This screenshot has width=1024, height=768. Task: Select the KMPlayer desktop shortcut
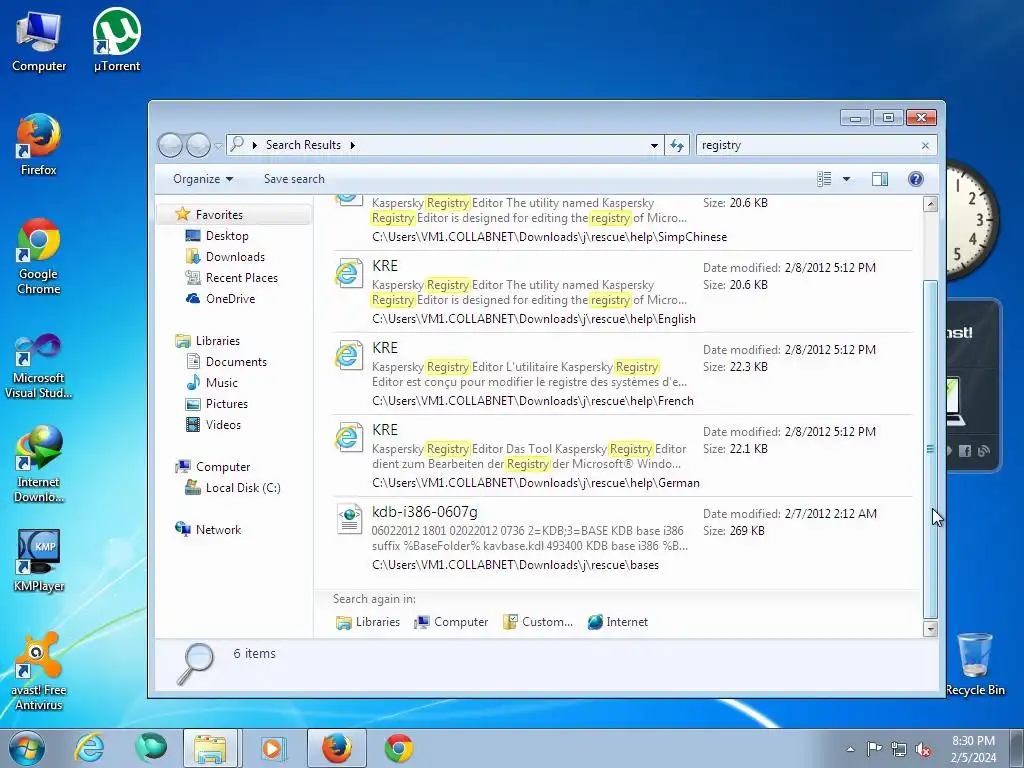point(39,560)
